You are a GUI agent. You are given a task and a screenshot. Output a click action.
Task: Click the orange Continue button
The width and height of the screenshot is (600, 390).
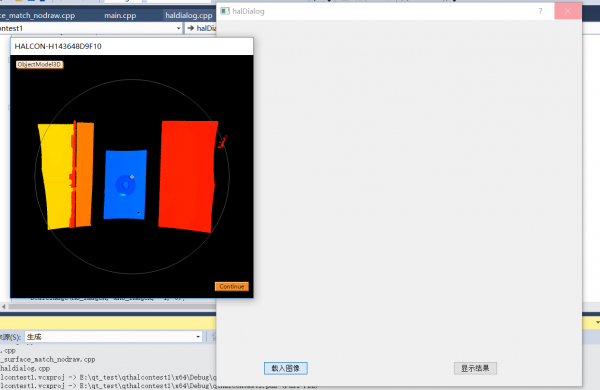tap(232, 286)
